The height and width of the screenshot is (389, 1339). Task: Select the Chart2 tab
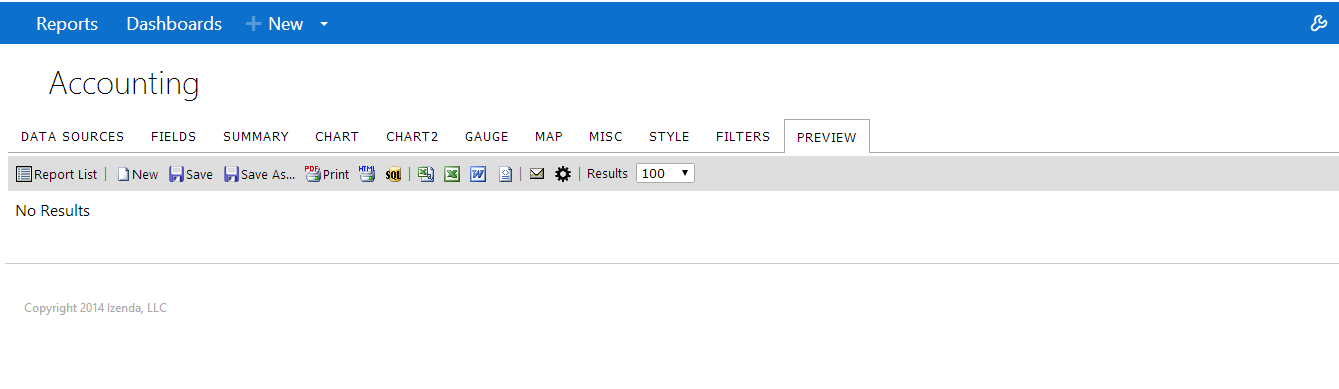pyautogui.click(x=412, y=137)
